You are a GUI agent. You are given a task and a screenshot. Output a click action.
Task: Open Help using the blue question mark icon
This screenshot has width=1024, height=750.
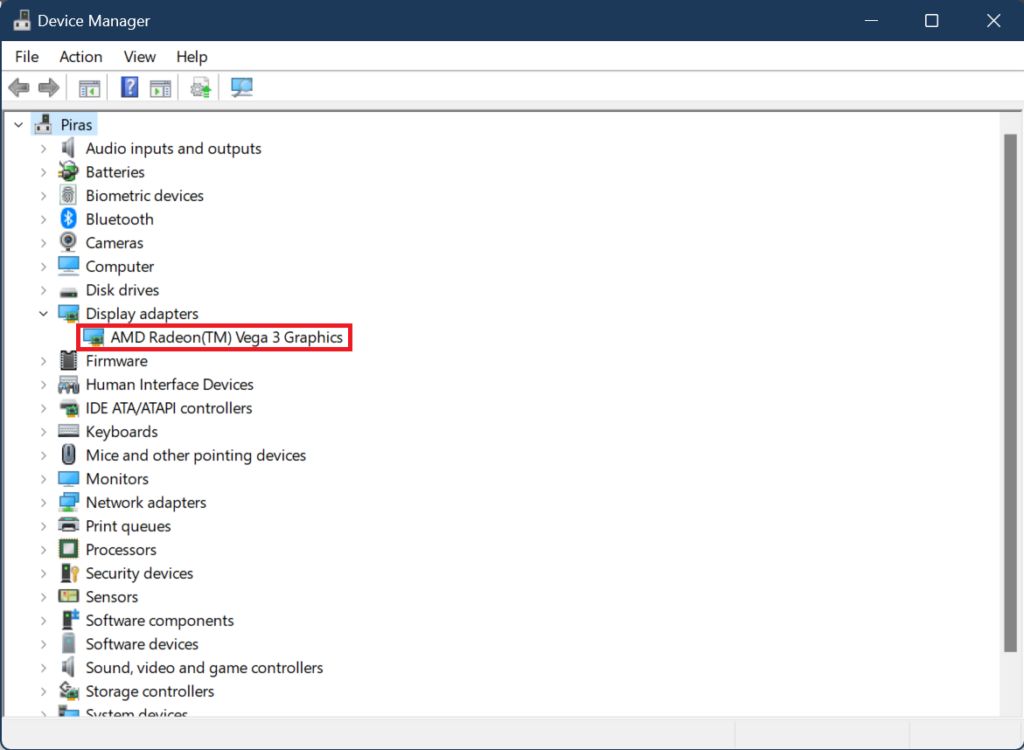pos(129,87)
